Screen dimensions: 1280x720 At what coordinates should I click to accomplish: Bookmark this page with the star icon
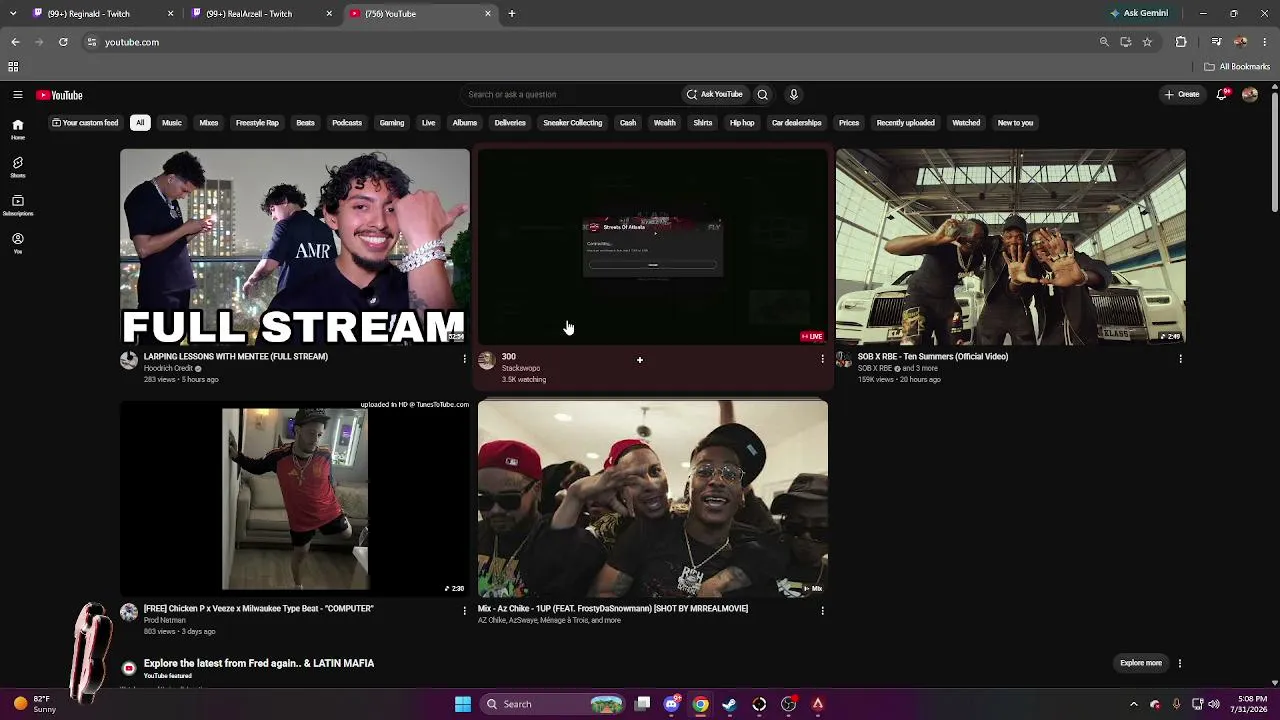(x=1147, y=42)
